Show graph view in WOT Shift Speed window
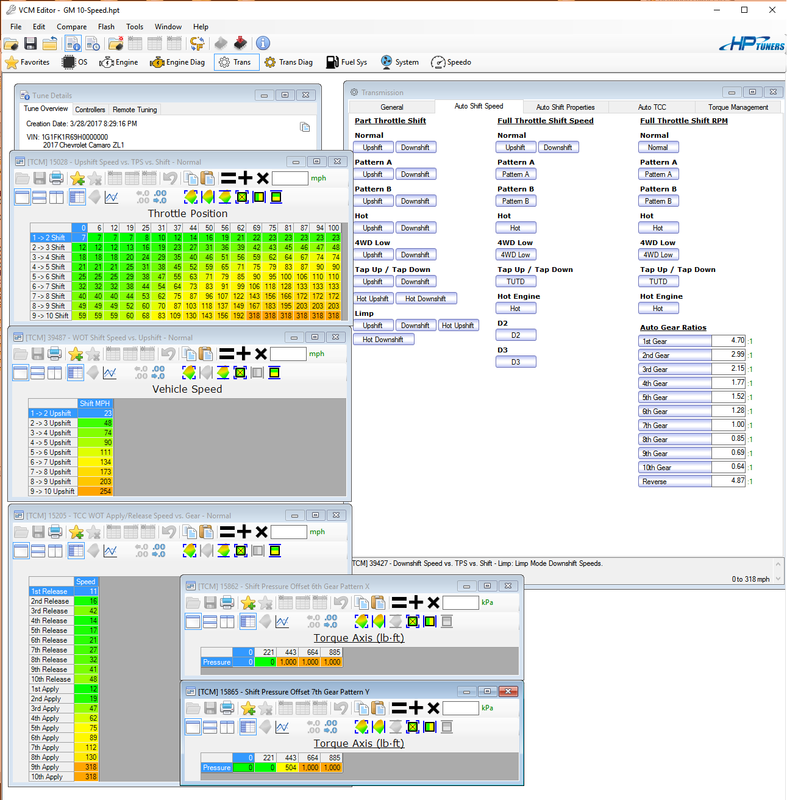The width and height of the screenshot is (787, 800). coord(110,372)
